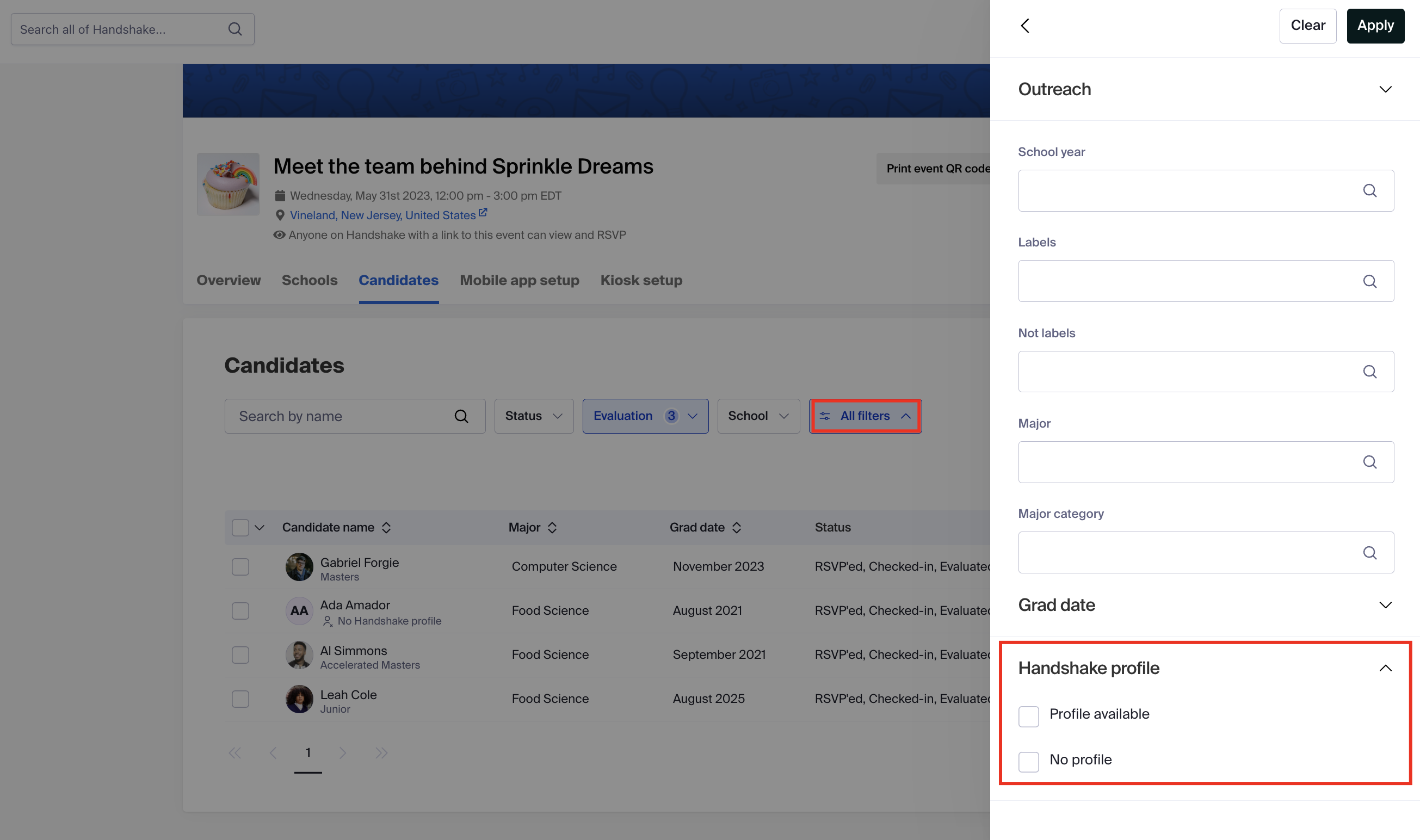Open the School filter dropdown
The image size is (1420, 840).
pos(758,416)
